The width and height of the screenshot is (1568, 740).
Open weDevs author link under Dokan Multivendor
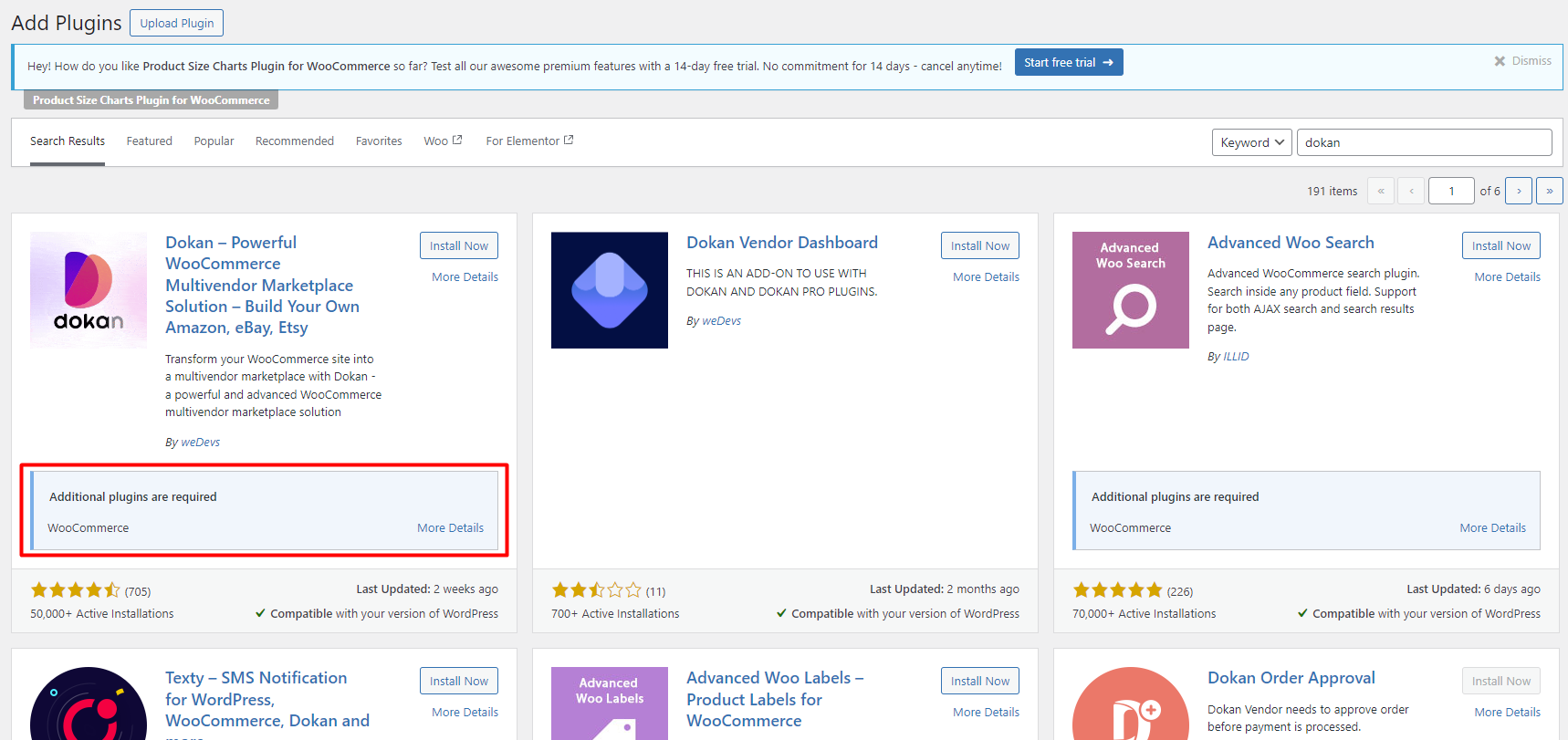pos(201,443)
